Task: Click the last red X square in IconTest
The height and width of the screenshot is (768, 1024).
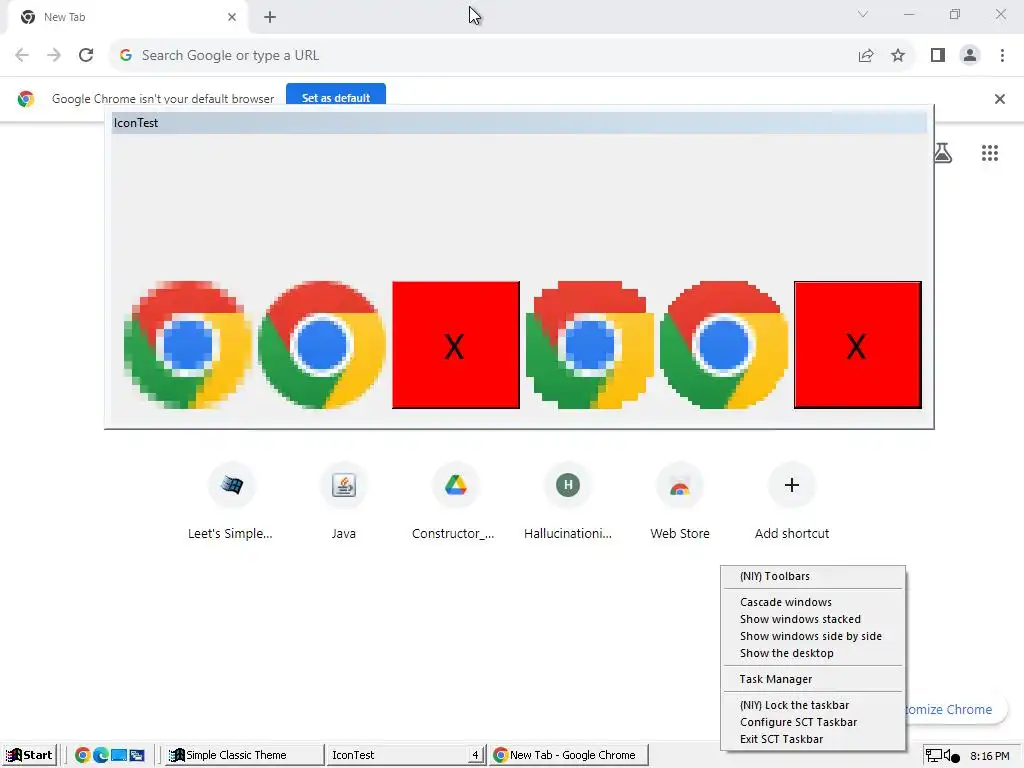Action: click(x=857, y=345)
